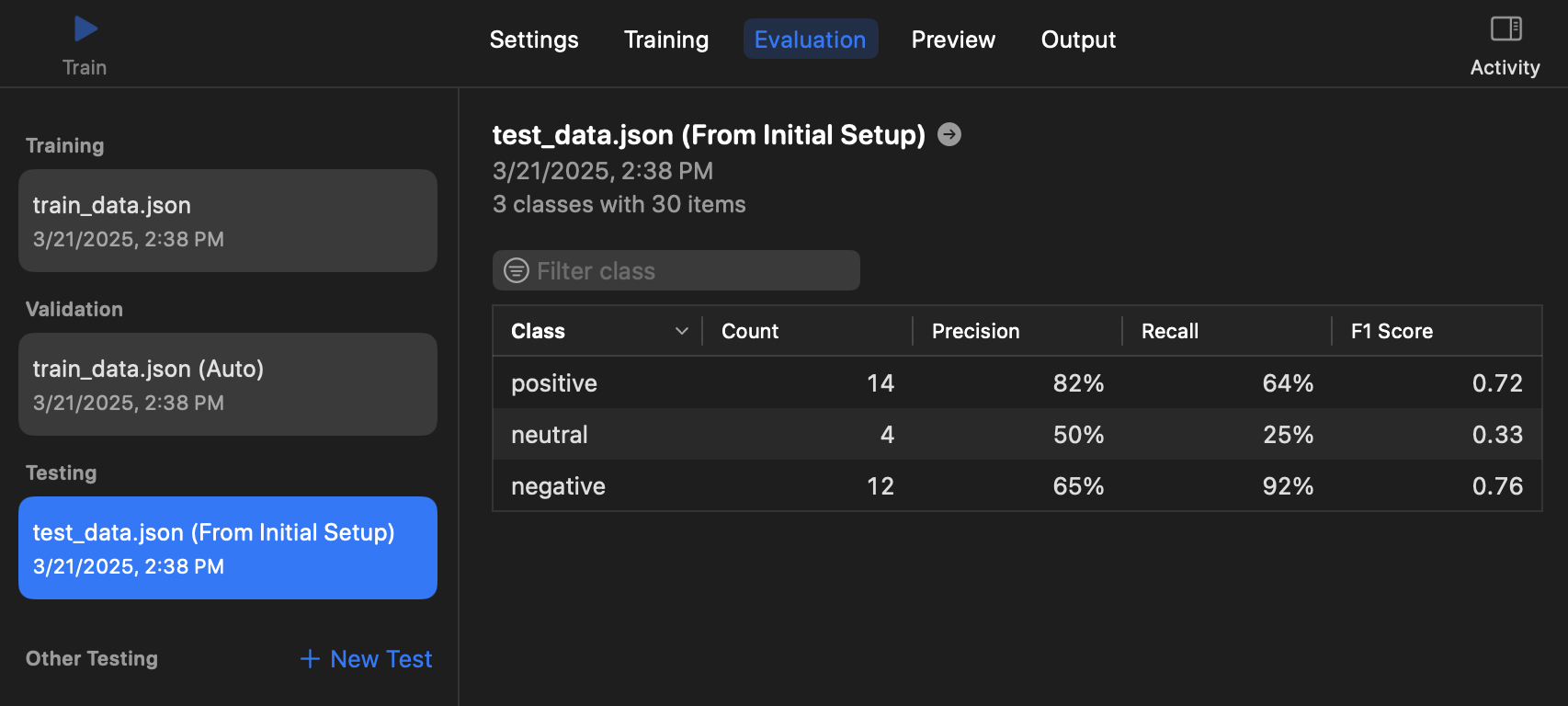Image resolution: width=1568 pixels, height=706 pixels.
Task: Go to the Preview tab
Action: [x=953, y=40]
